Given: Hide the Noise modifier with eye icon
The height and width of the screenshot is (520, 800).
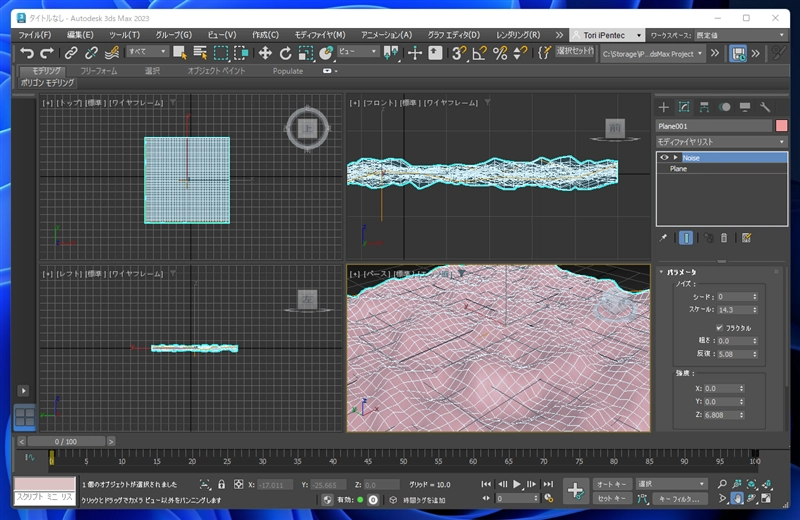Looking at the screenshot, I should coord(664,158).
